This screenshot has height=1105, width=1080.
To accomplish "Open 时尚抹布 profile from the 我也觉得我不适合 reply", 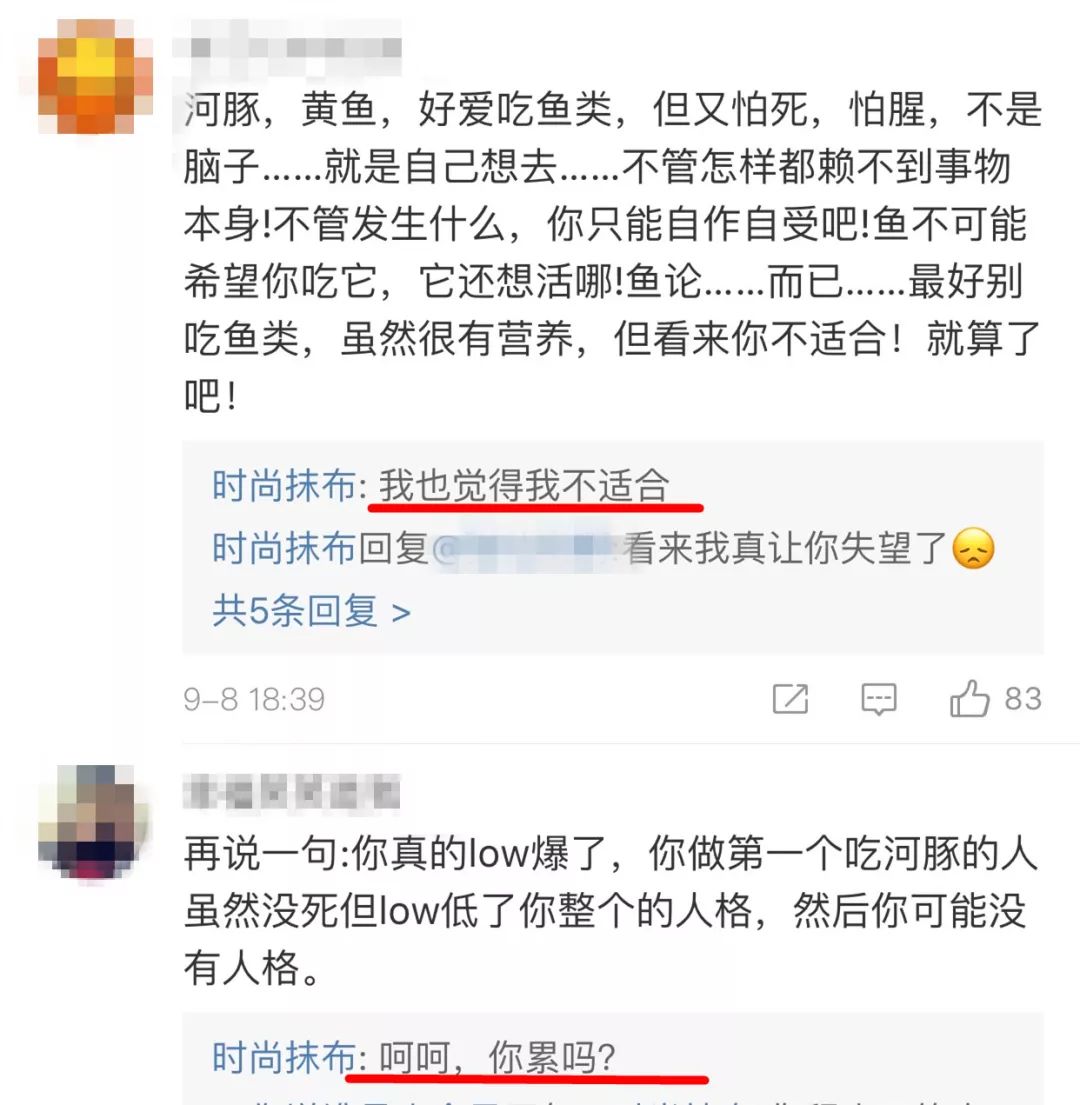I will [x=284, y=486].
